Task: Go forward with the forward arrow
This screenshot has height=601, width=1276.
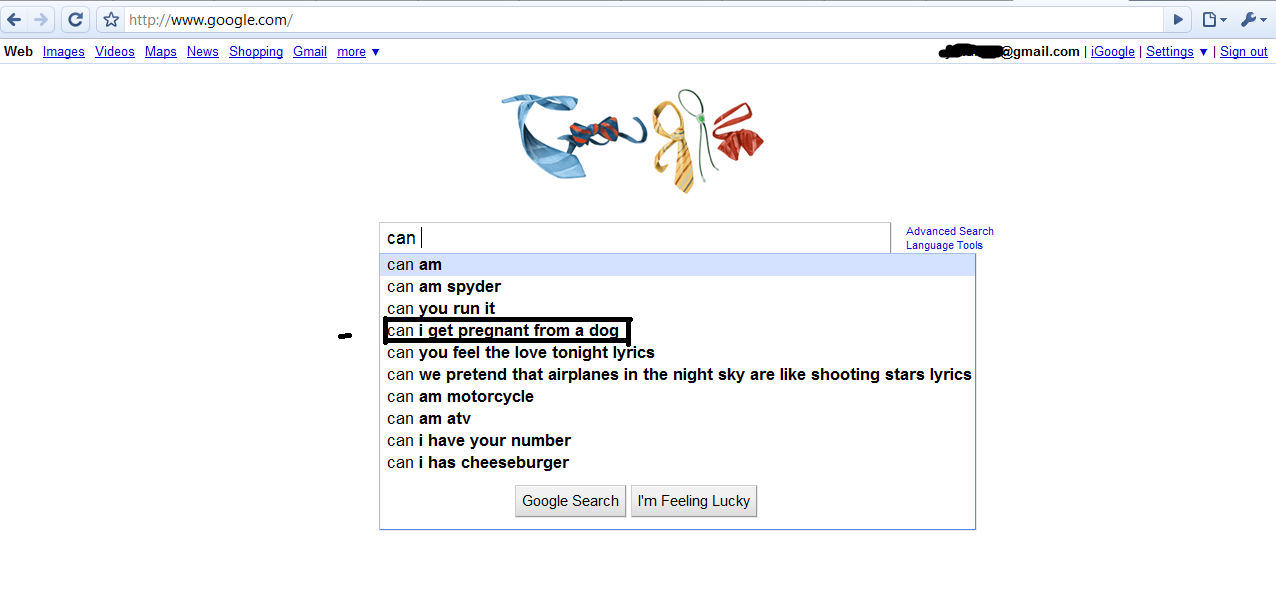Action: pos(41,19)
